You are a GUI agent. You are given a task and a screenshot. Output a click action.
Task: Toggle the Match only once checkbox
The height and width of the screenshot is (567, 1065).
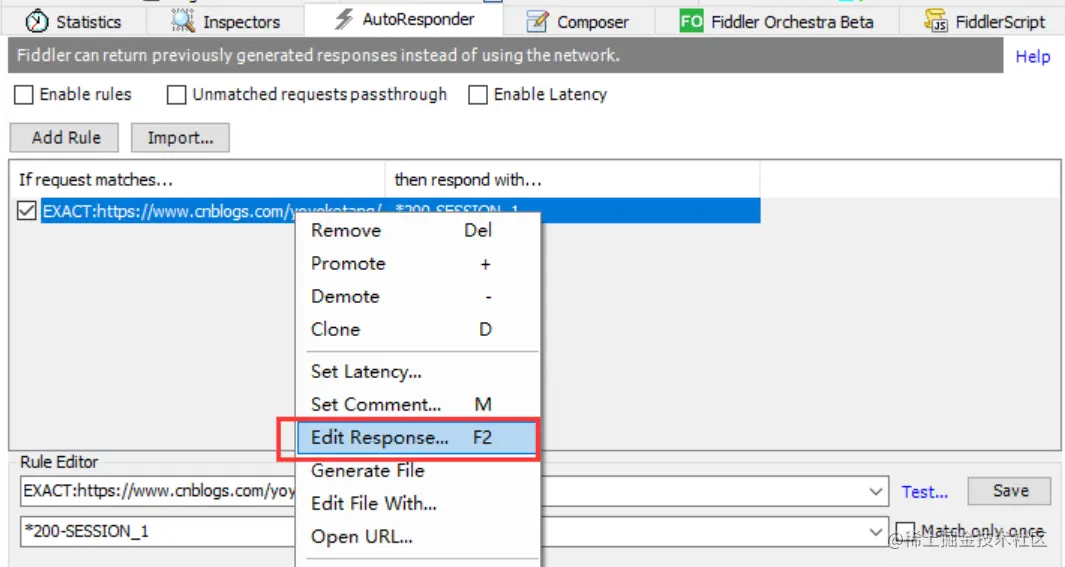(x=905, y=531)
